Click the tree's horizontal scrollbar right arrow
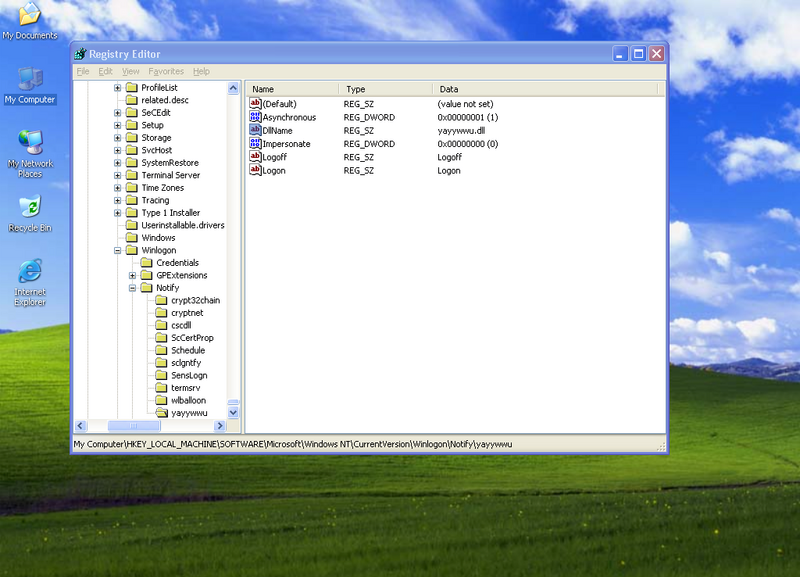800x577 pixels. (x=220, y=425)
